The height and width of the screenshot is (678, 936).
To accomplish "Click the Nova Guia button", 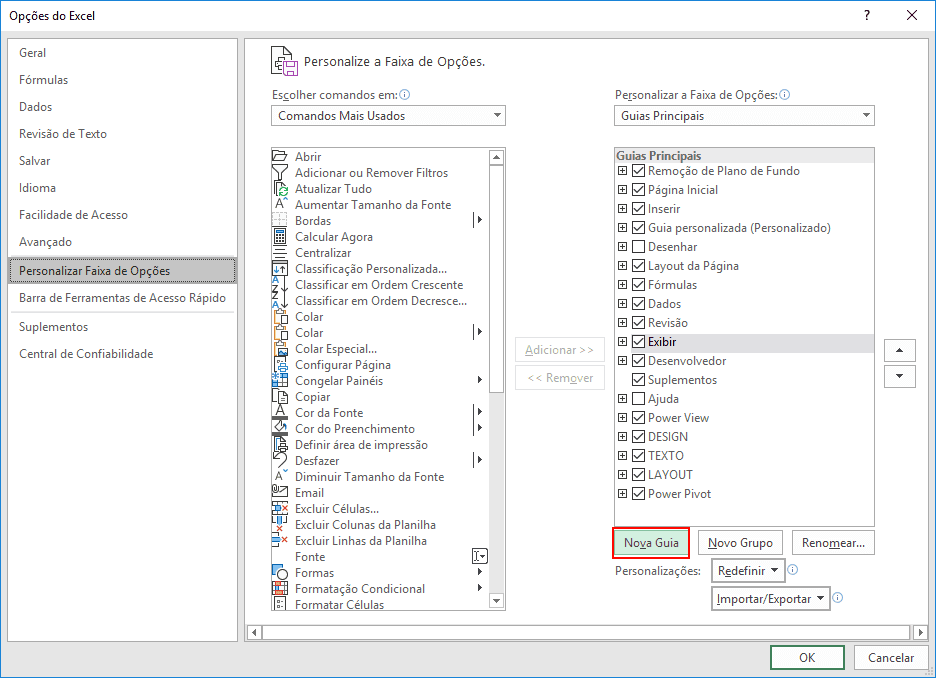I will coord(650,542).
